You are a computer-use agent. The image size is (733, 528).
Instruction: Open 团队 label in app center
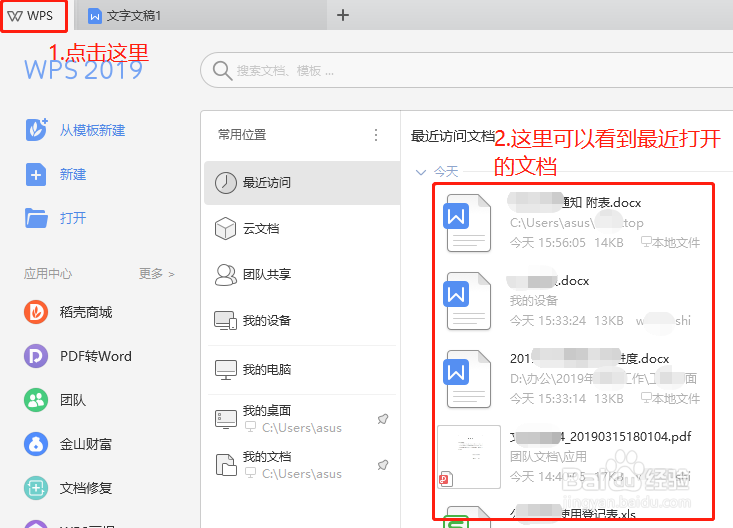pos(73,400)
